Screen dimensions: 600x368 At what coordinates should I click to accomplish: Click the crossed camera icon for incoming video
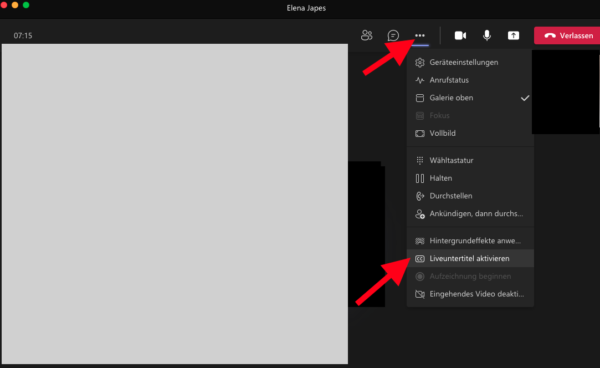tap(420, 294)
